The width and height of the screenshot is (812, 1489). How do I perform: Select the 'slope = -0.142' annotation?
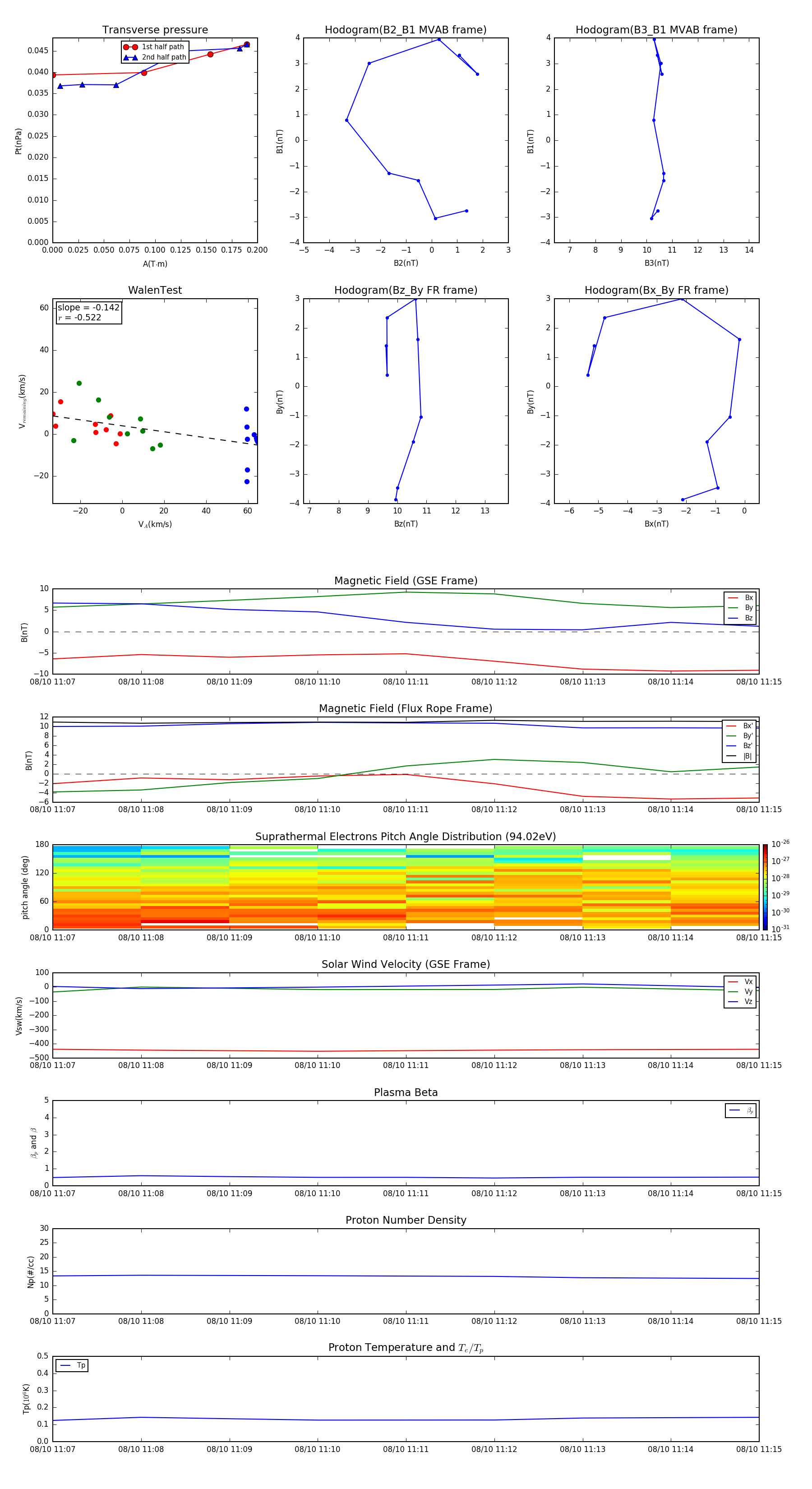point(88,308)
